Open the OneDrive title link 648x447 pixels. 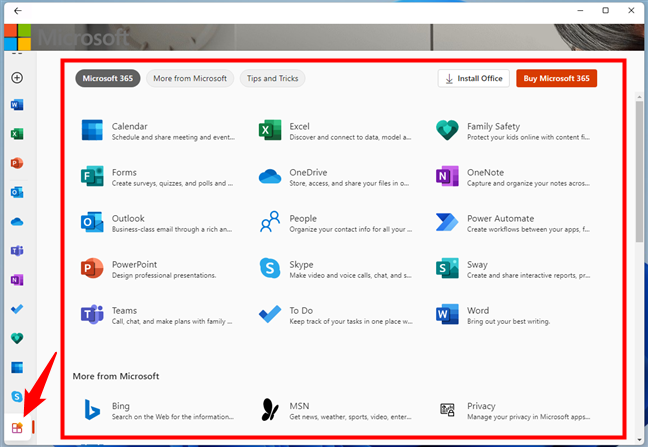coord(308,172)
